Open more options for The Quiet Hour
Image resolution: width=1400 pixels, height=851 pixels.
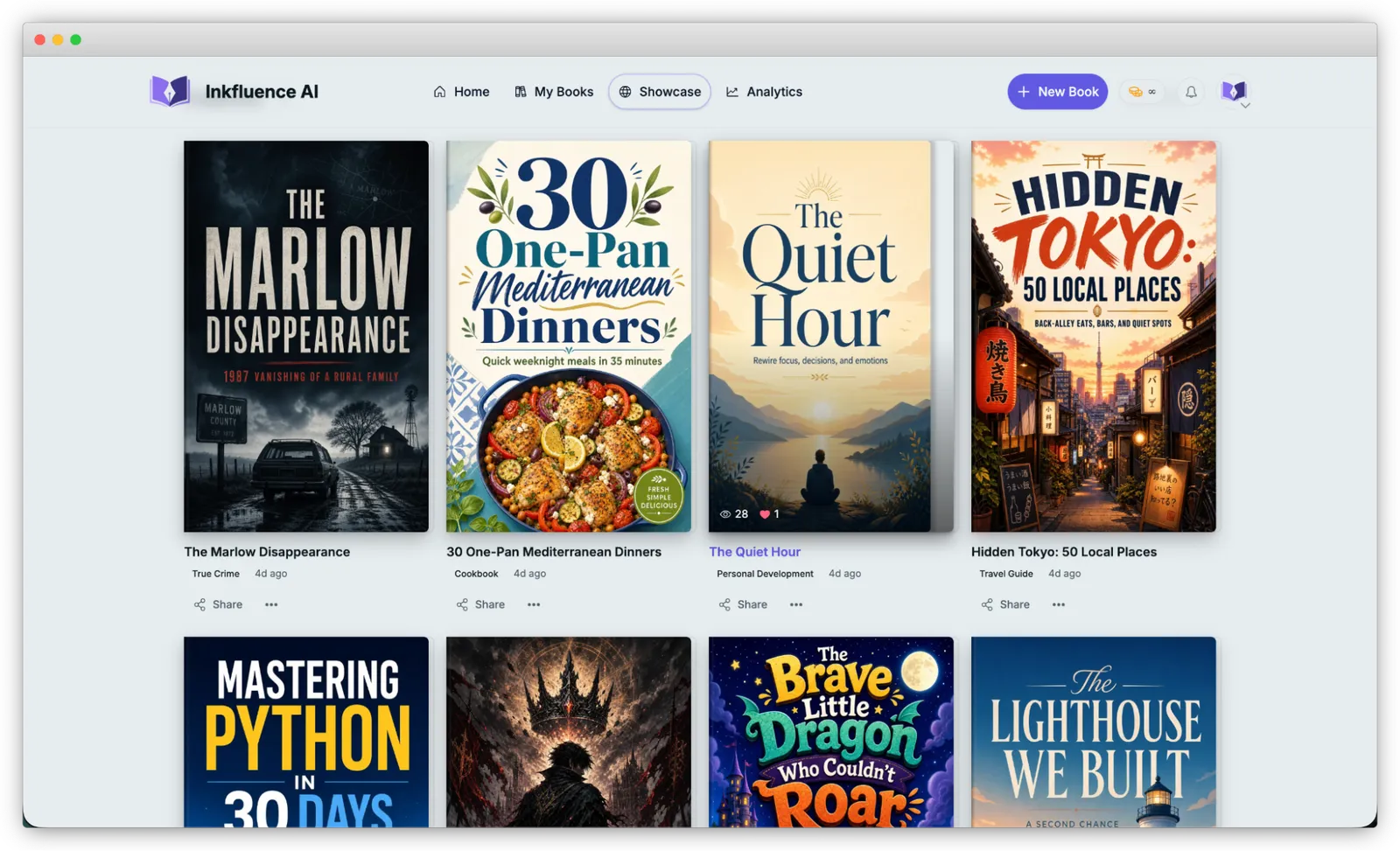(x=796, y=604)
